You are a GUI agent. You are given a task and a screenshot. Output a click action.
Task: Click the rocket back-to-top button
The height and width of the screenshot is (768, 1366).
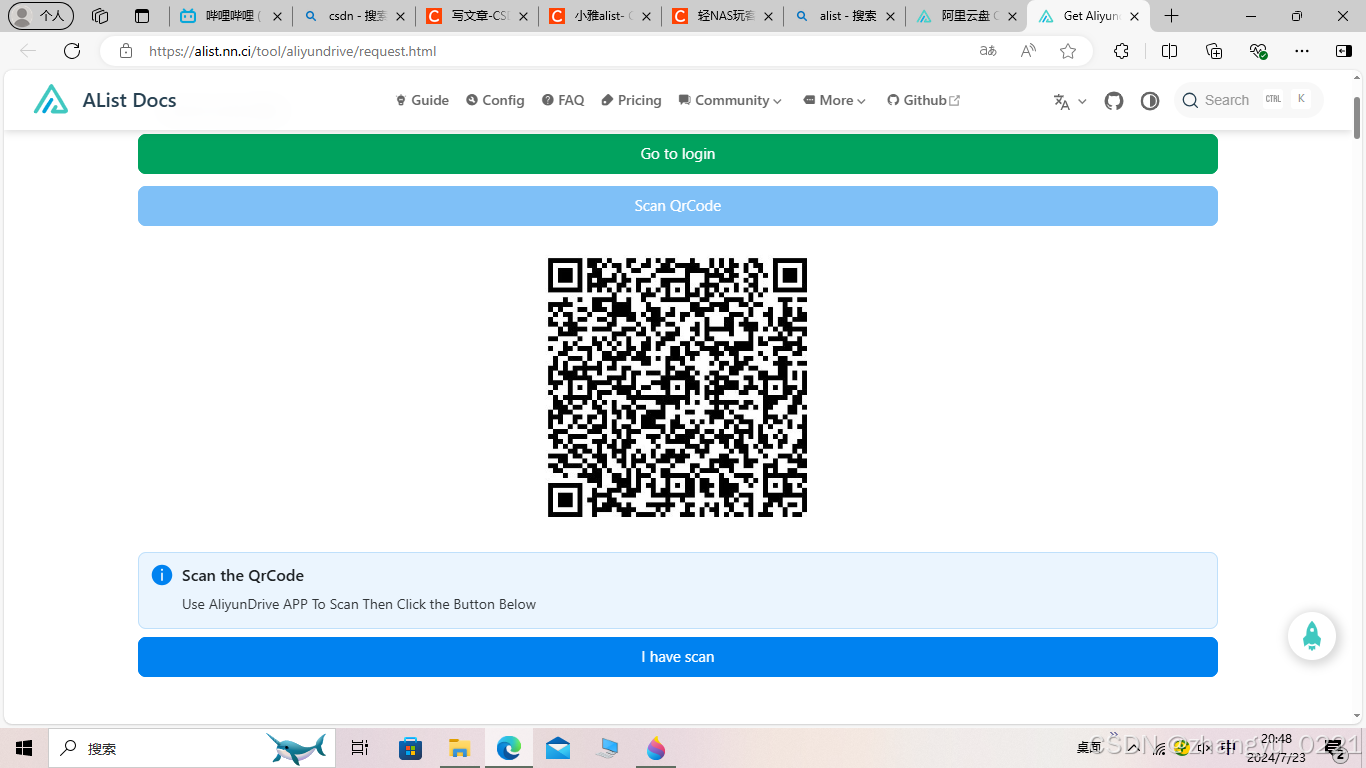[x=1312, y=636]
